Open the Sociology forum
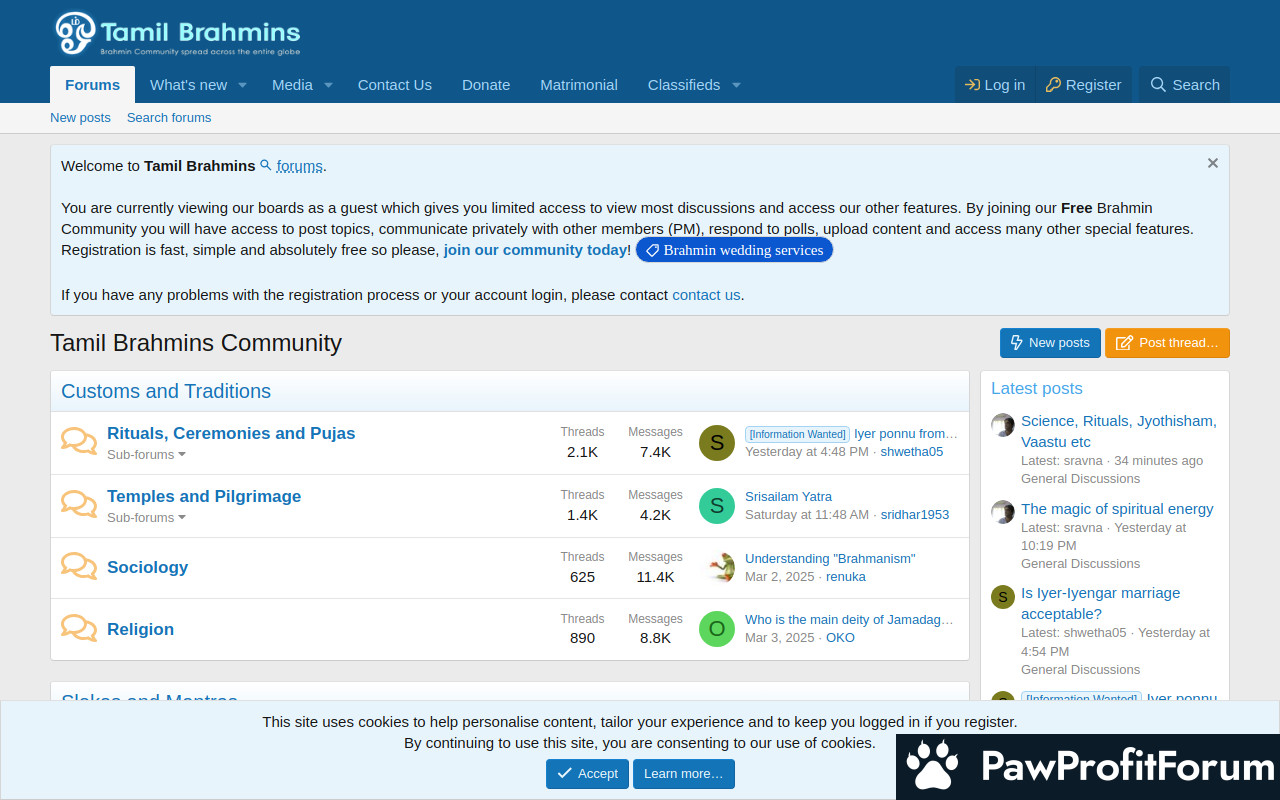 tap(148, 567)
